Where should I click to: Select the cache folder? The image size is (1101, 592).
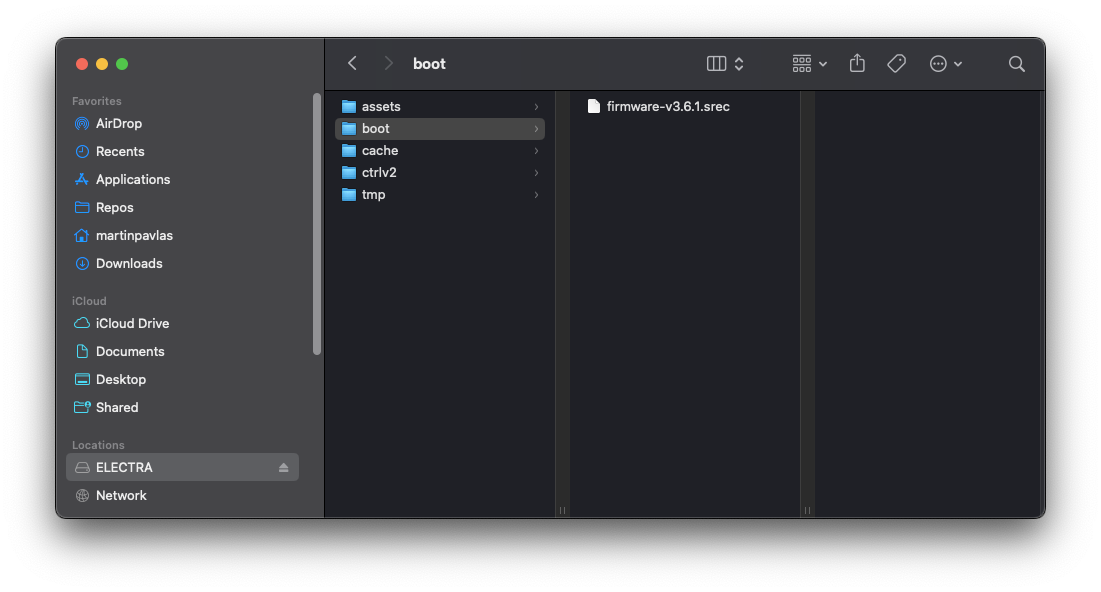(440, 151)
